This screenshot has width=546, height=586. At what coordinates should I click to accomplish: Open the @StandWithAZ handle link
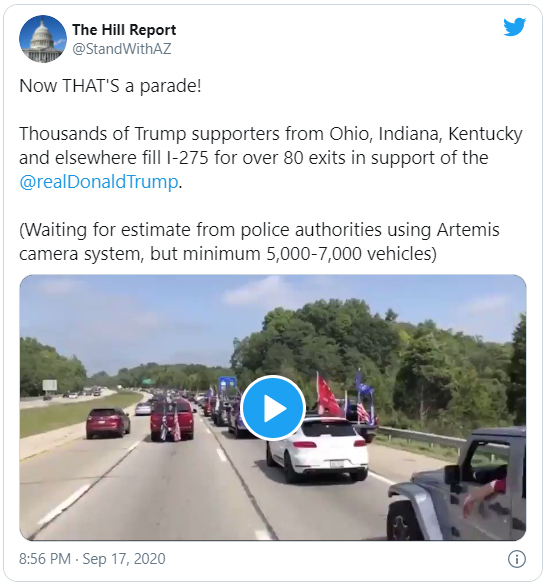click(x=121, y=49)
